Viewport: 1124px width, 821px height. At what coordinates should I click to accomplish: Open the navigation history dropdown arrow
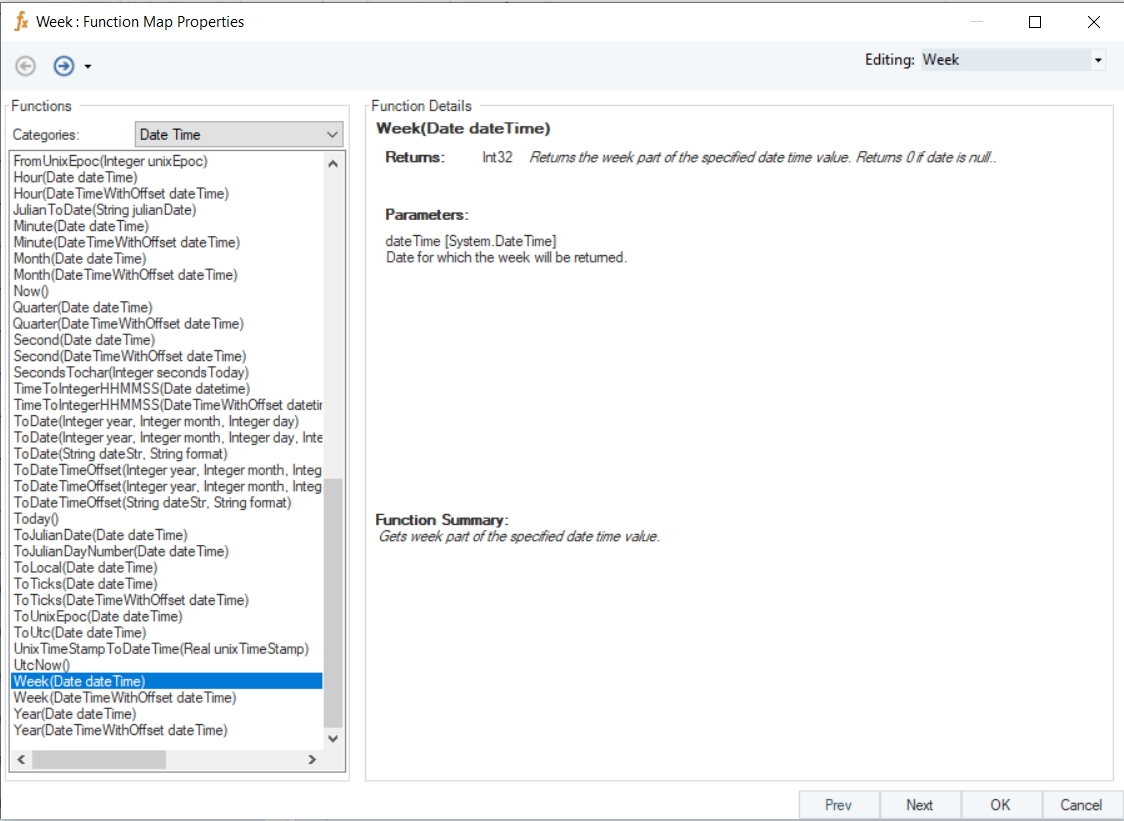click(x=88, y=67)
